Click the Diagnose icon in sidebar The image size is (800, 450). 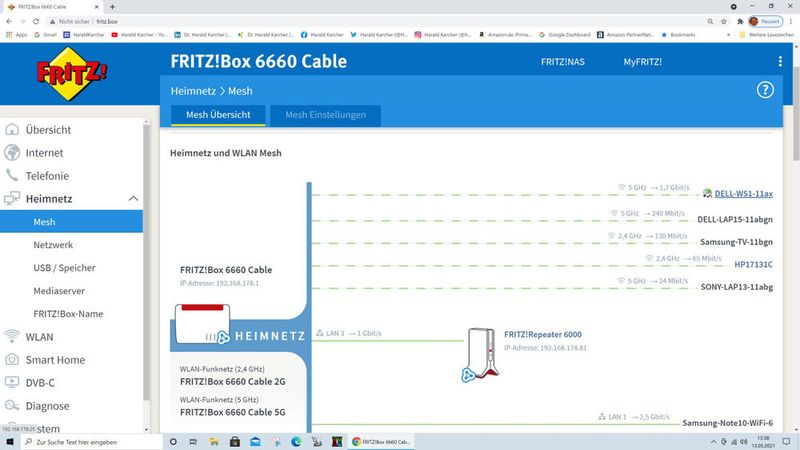(12, 406)
